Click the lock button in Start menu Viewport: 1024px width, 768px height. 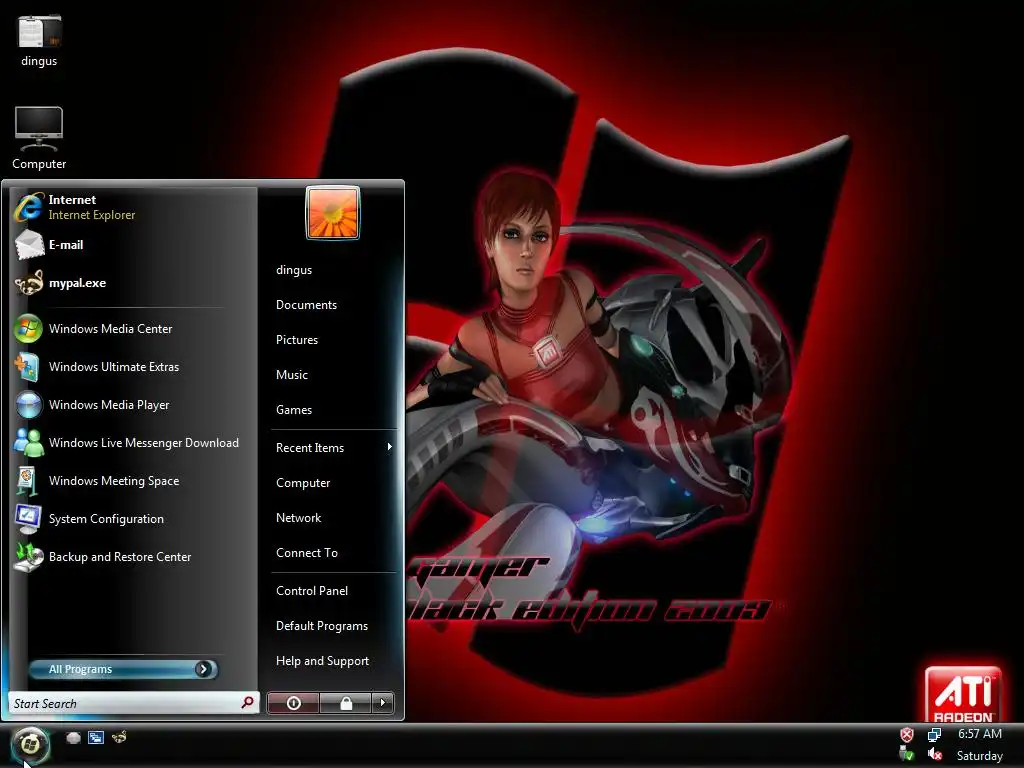click(346, 703)
